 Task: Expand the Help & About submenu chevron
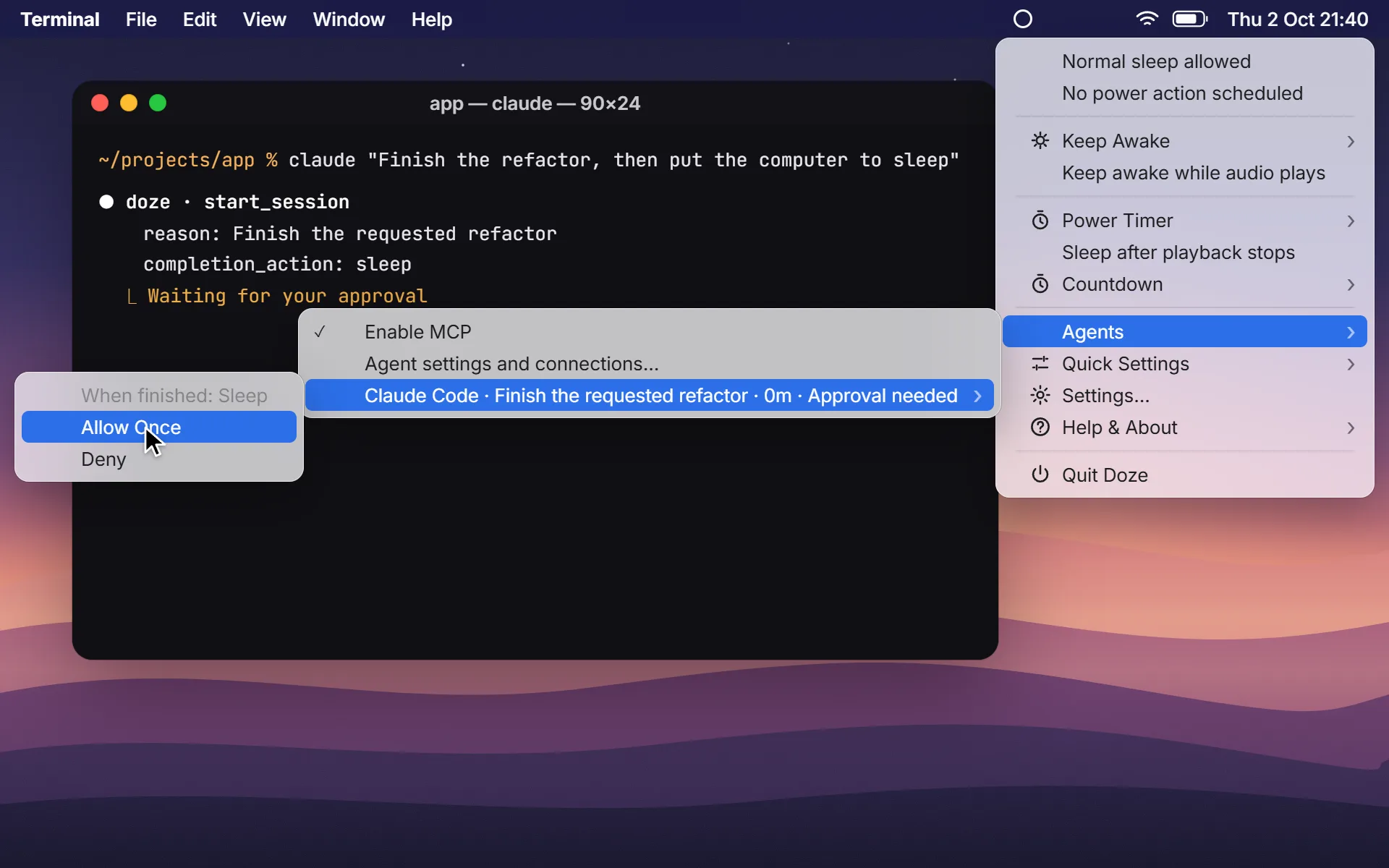coord(1350,427)
